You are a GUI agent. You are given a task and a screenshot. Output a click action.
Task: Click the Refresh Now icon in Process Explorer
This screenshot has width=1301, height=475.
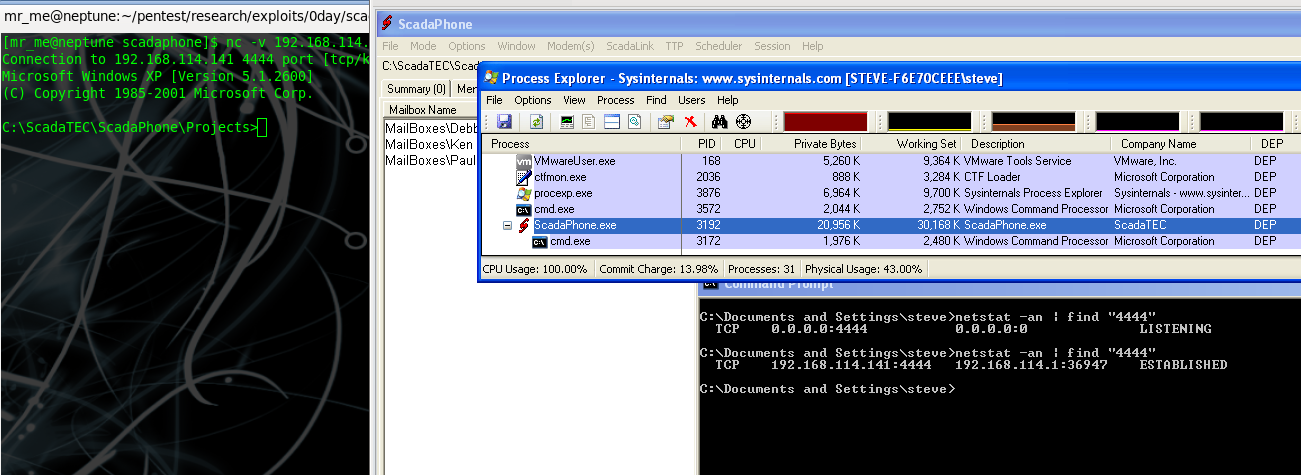[x=536, y=122]
